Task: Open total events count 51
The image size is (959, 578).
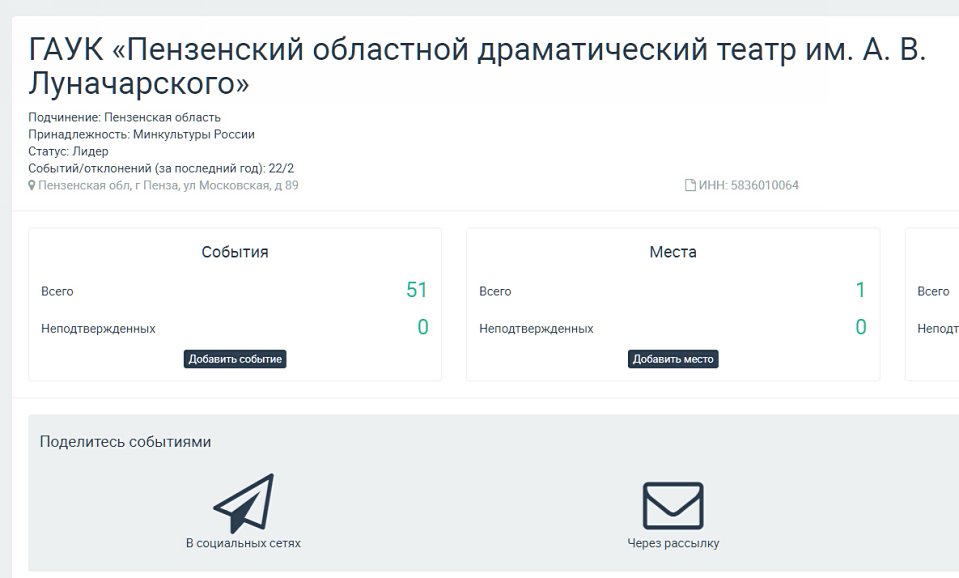Action: click(417, 290)
